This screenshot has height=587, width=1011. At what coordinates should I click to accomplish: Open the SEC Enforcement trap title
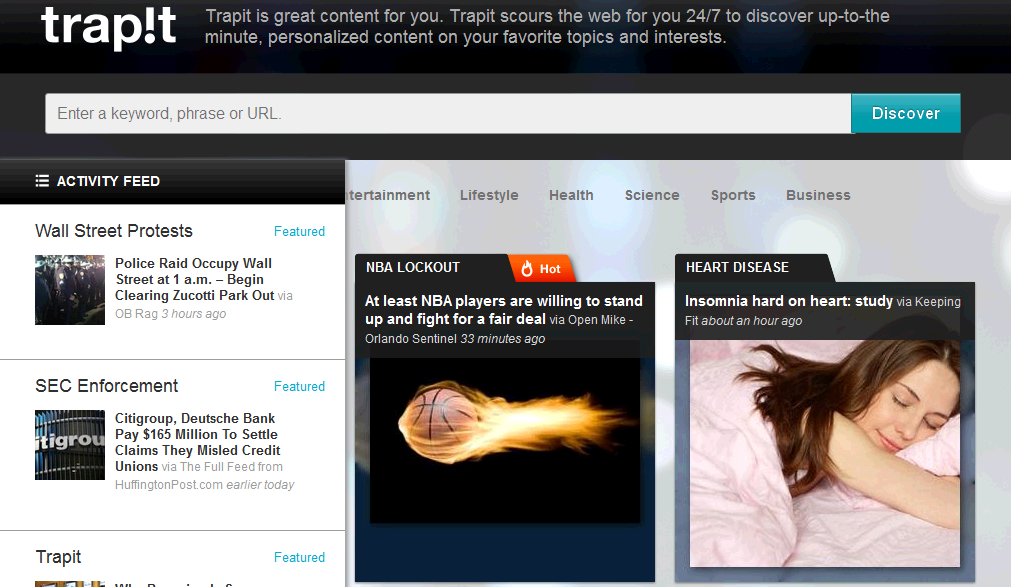(106, 386)
